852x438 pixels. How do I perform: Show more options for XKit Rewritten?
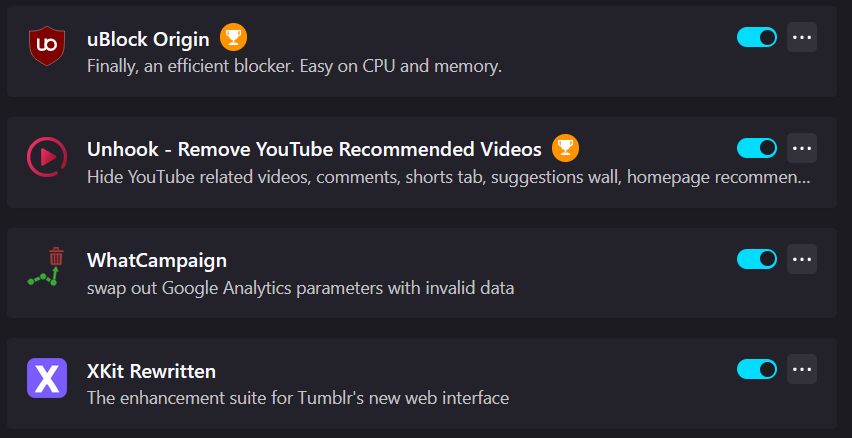click(802, 369)
